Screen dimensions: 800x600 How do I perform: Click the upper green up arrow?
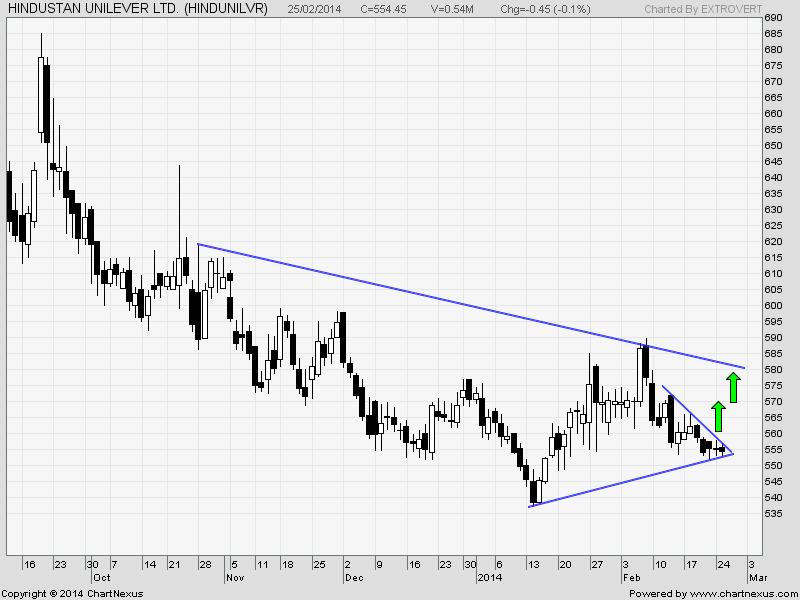coord(733,387)
